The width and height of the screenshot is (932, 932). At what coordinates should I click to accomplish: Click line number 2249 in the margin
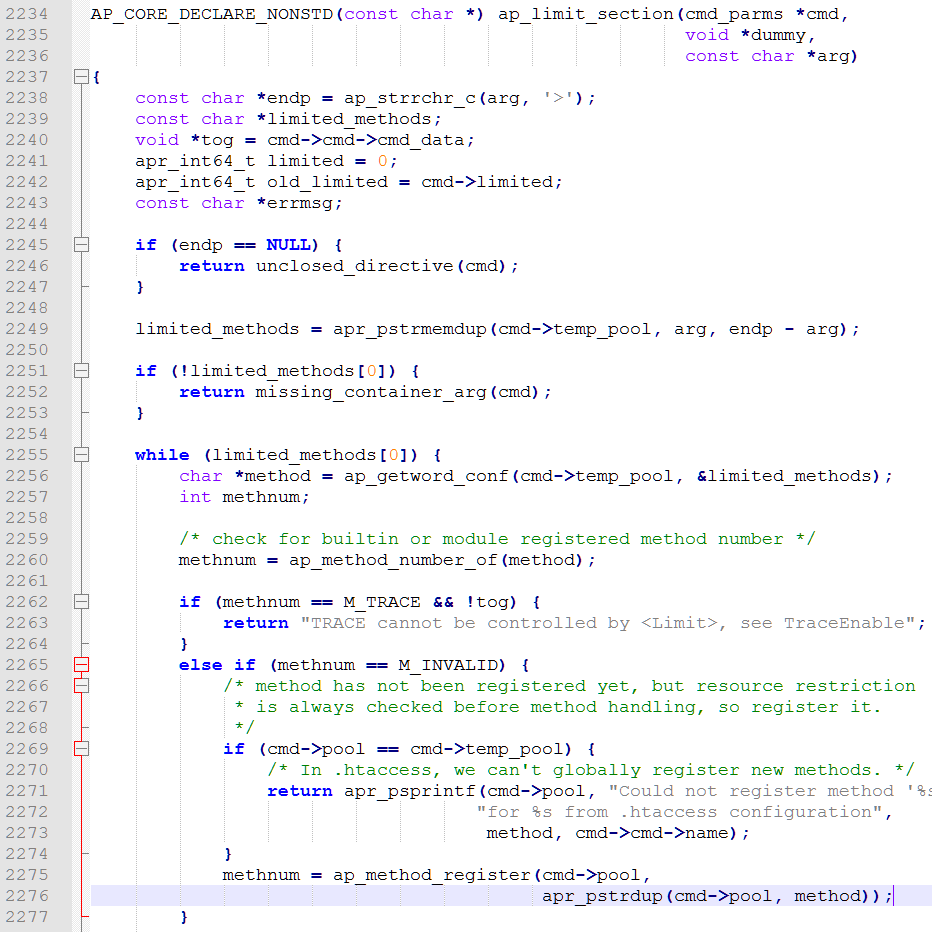[x=26, y=329]
